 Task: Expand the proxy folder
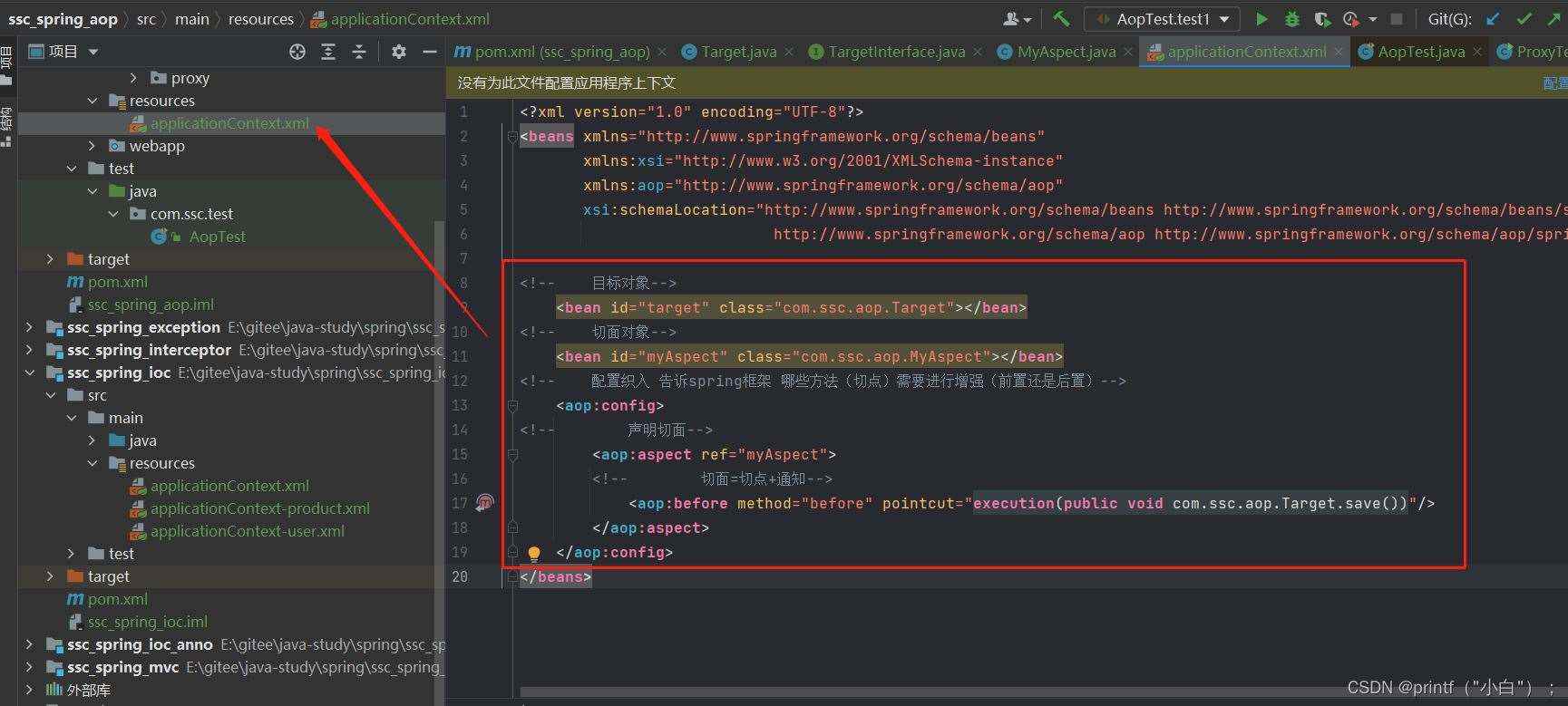pyautogui.click(x=133, y=78)
